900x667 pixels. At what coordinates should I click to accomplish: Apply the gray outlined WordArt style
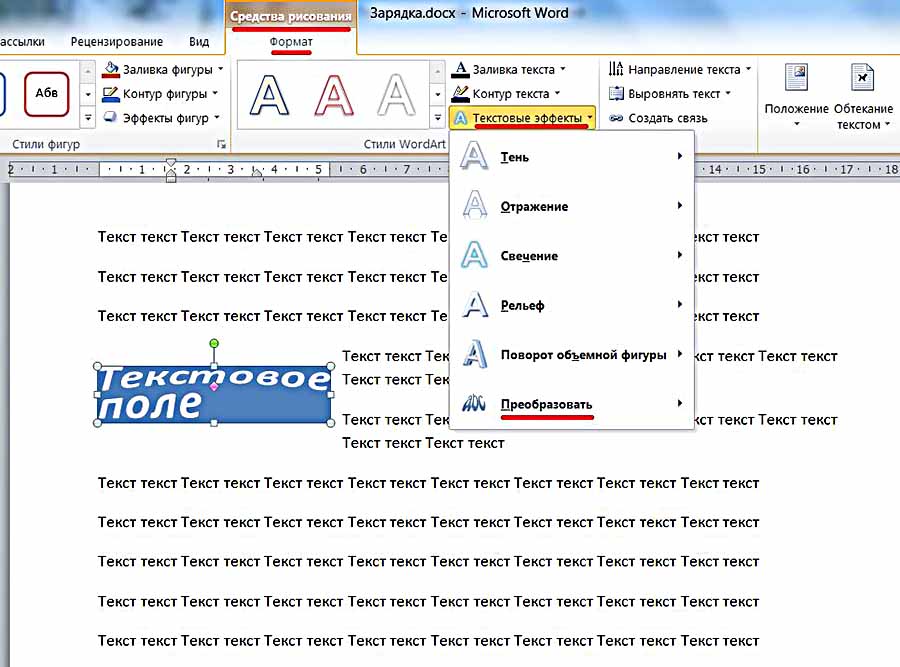[397, 95]
